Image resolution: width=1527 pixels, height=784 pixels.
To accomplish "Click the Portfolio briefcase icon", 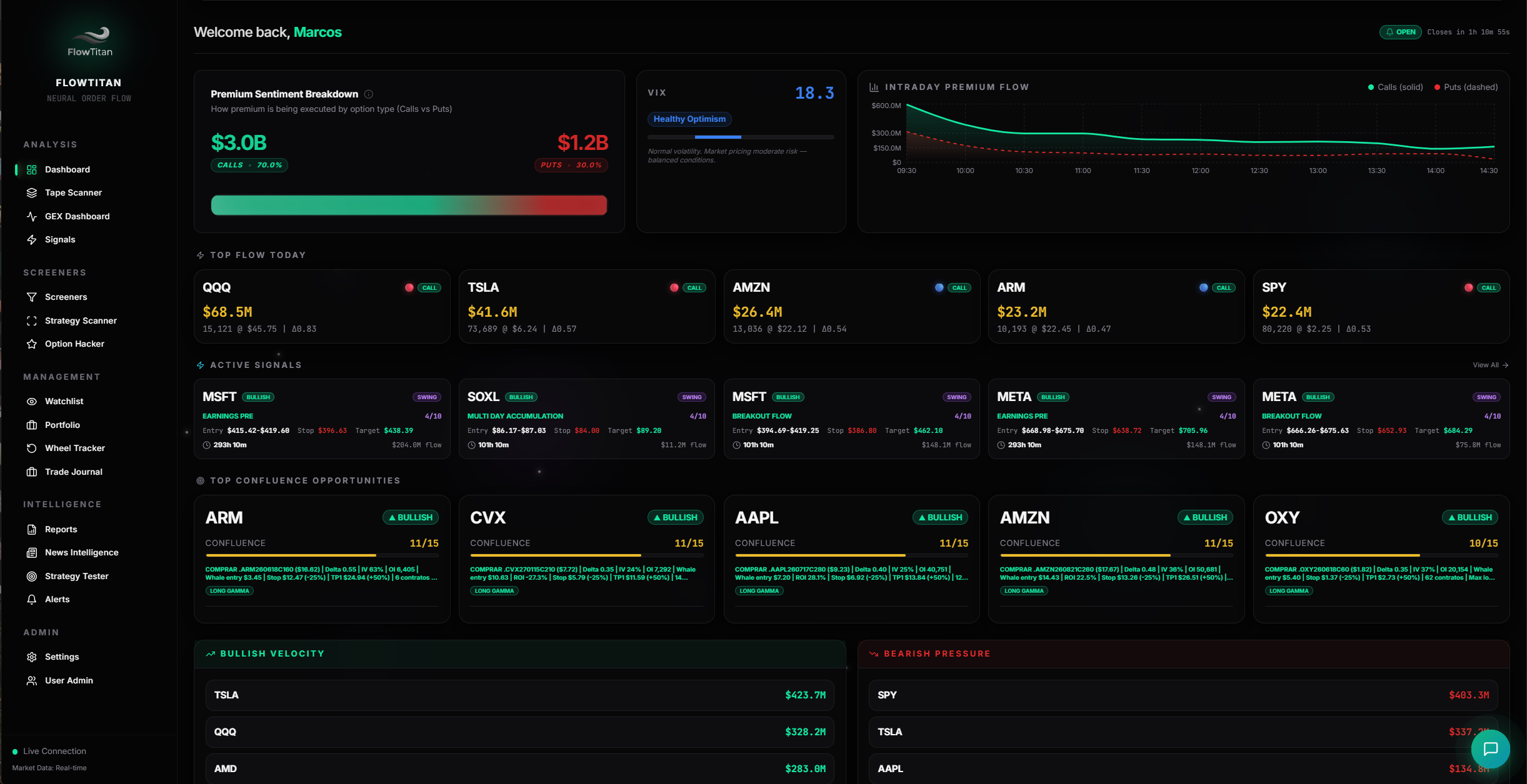I will point(32,425).
